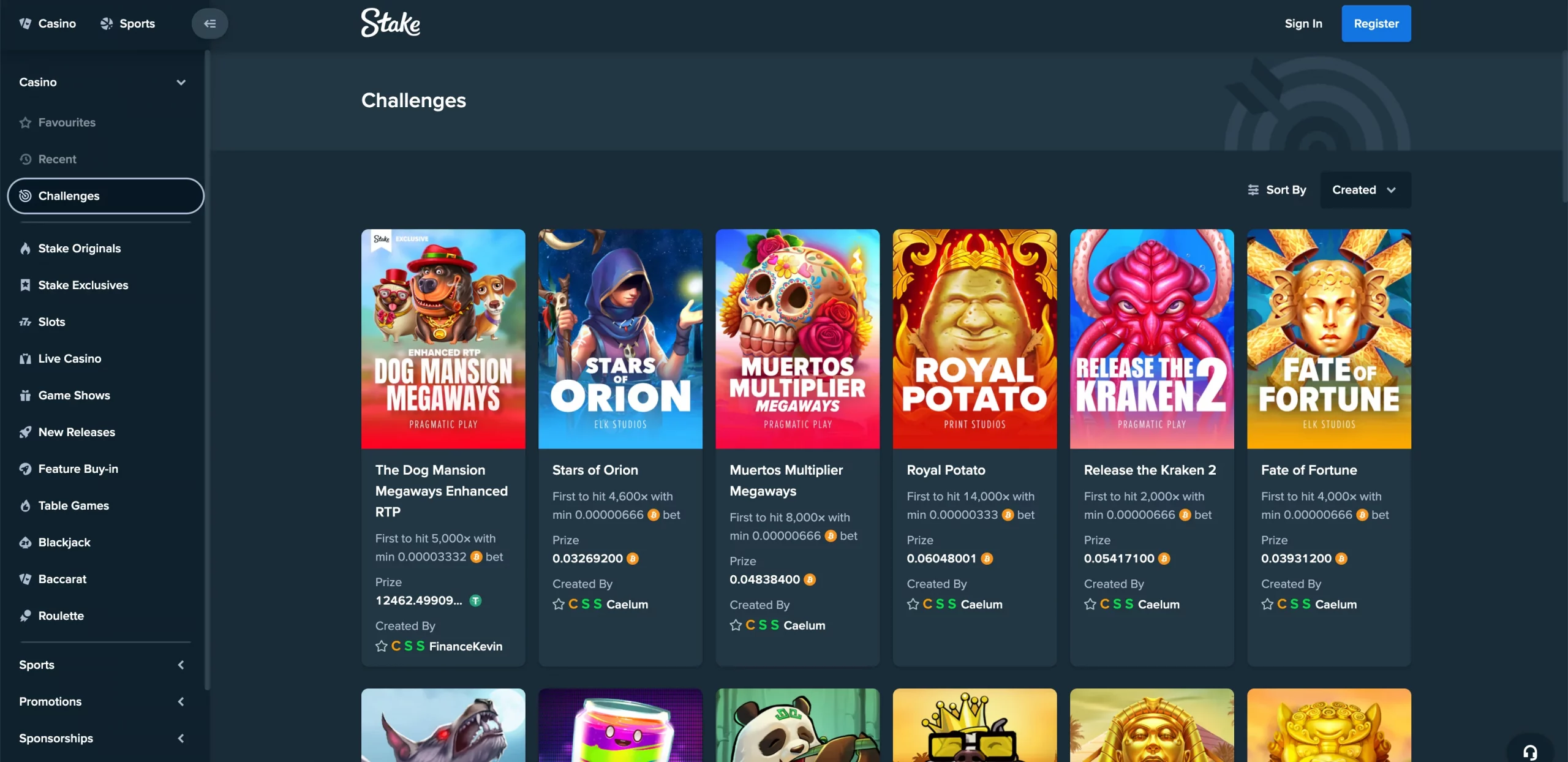The height and width of the screenshot is (762, 1568).
Task: Click Release the Kraken 2 title link
Action: [x=1150, y=470]
